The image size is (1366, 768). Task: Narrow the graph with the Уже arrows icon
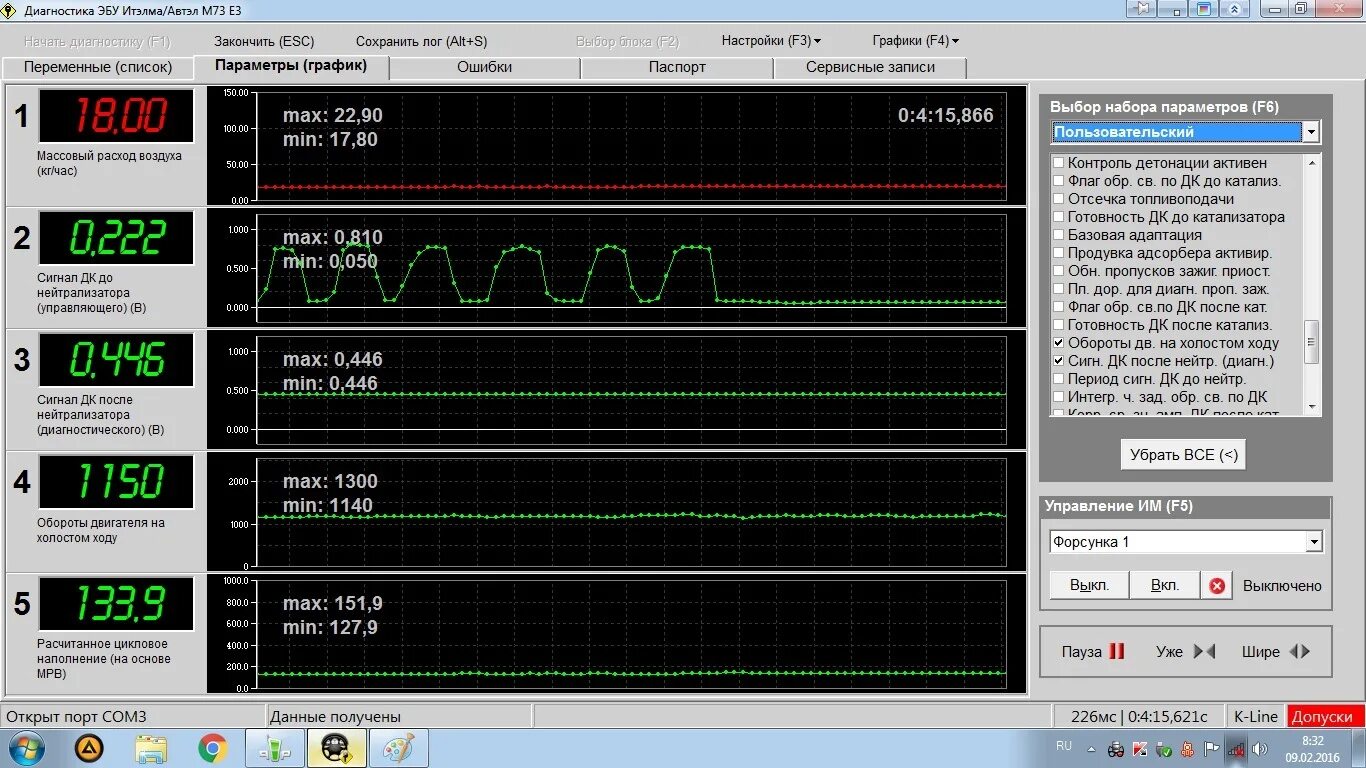coord(1205,651)
